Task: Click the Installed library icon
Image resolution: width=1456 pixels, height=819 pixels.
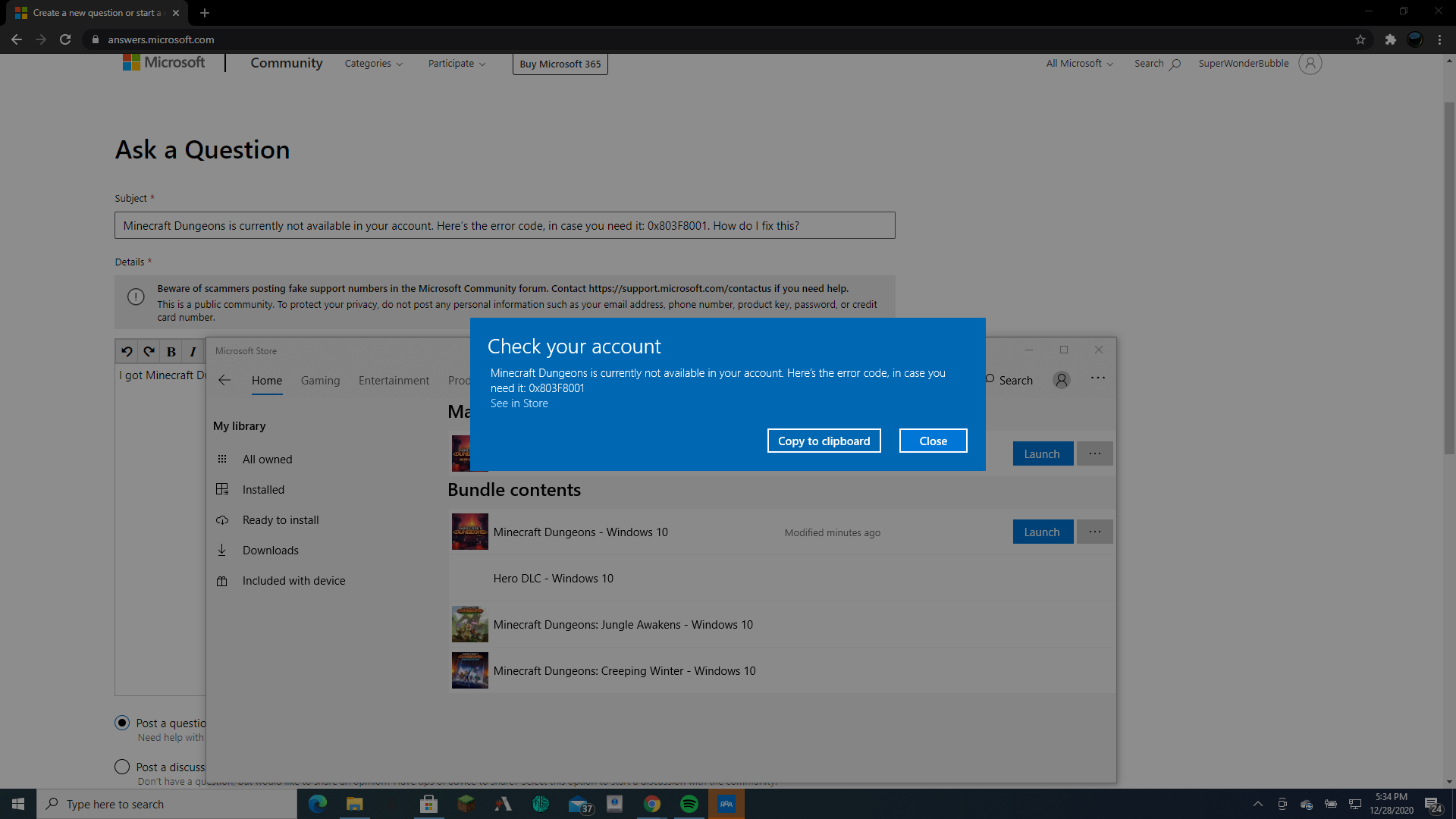Action: pos(222,489)
